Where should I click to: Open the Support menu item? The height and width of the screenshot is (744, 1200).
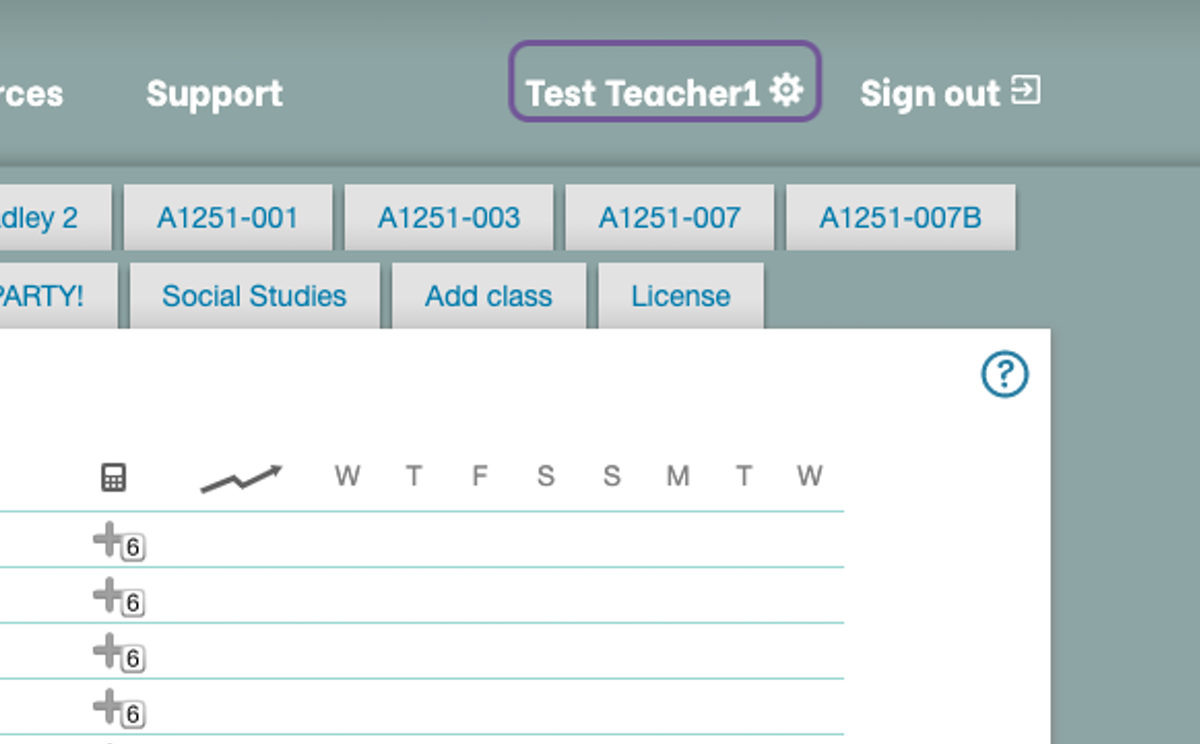[214, 94]
